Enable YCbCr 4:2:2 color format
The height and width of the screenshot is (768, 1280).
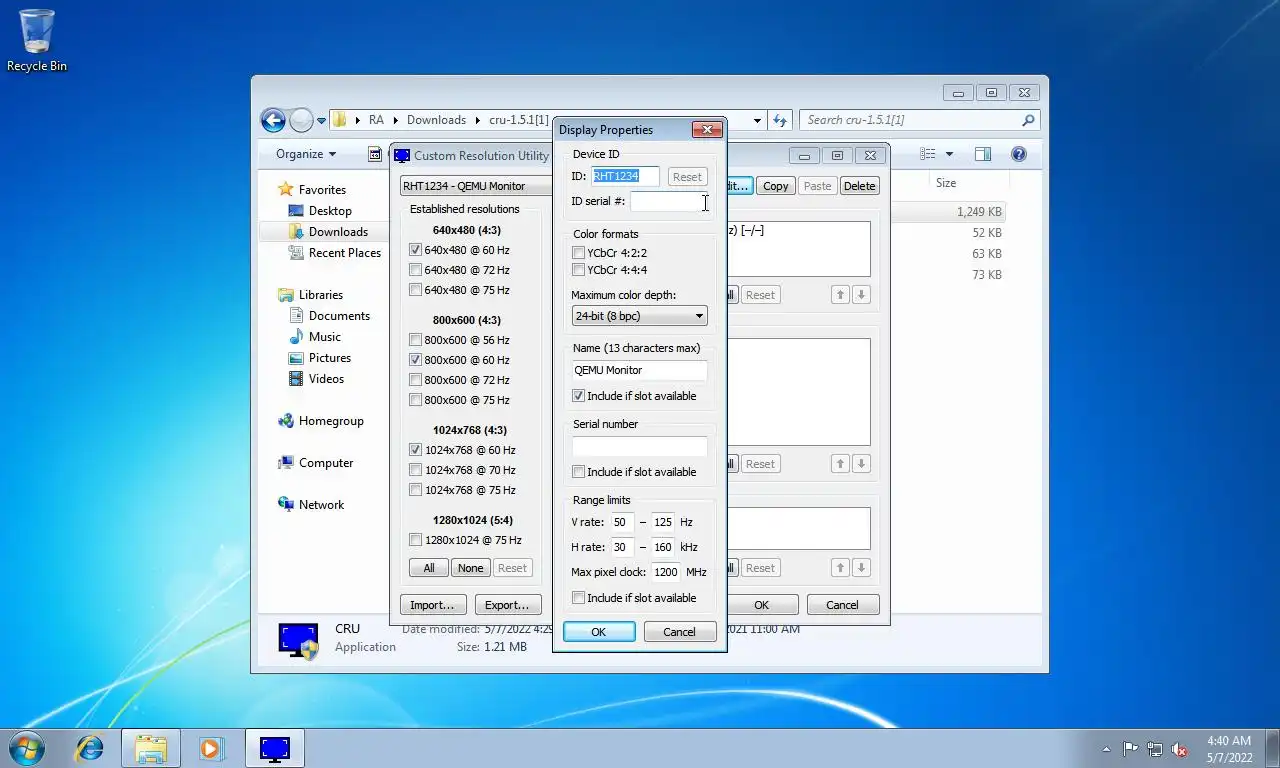tap(578, 253)
